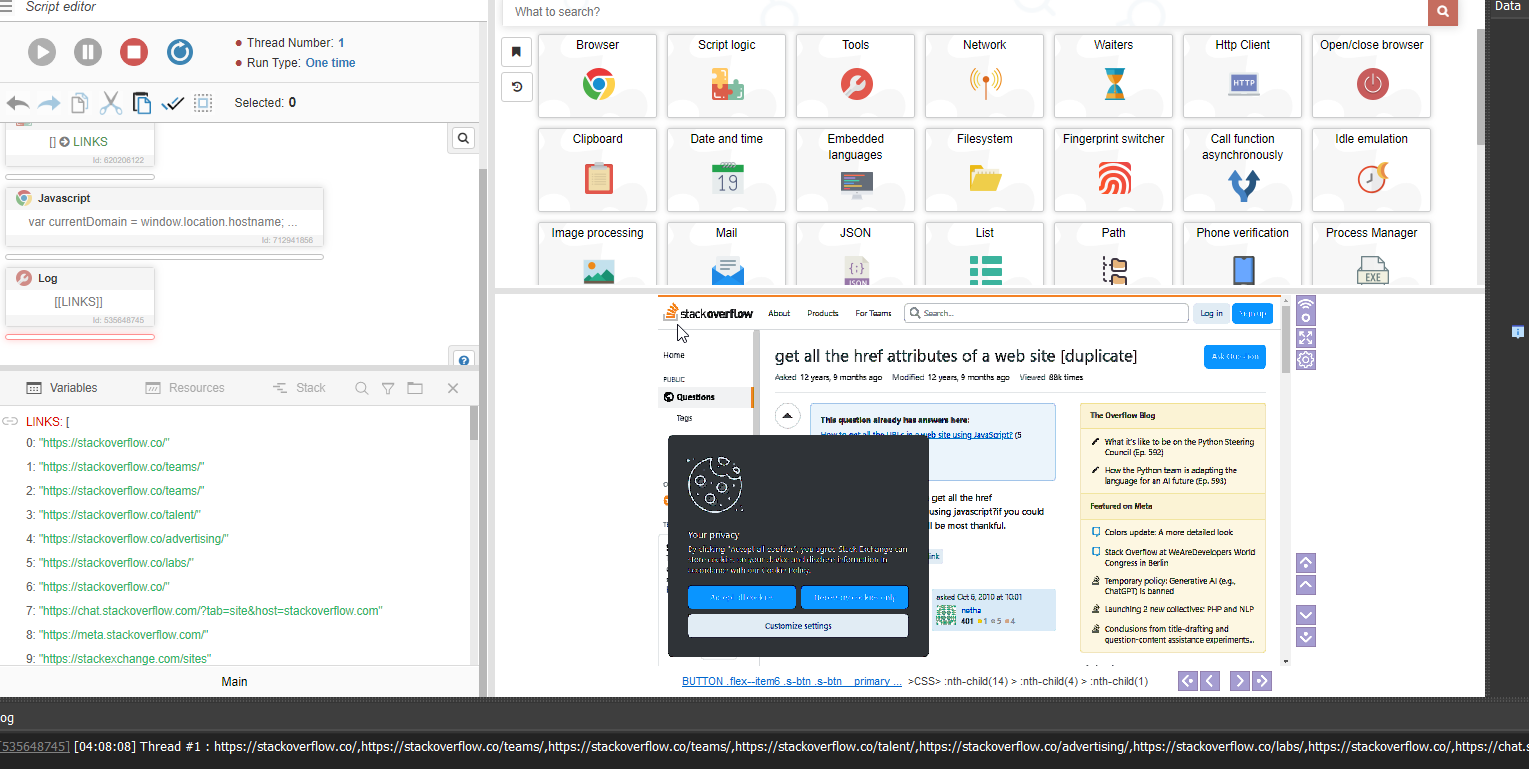Screen dimensions: 1529x769
Task: Toggle the bookmark favorites button
Action: [516, 51]
